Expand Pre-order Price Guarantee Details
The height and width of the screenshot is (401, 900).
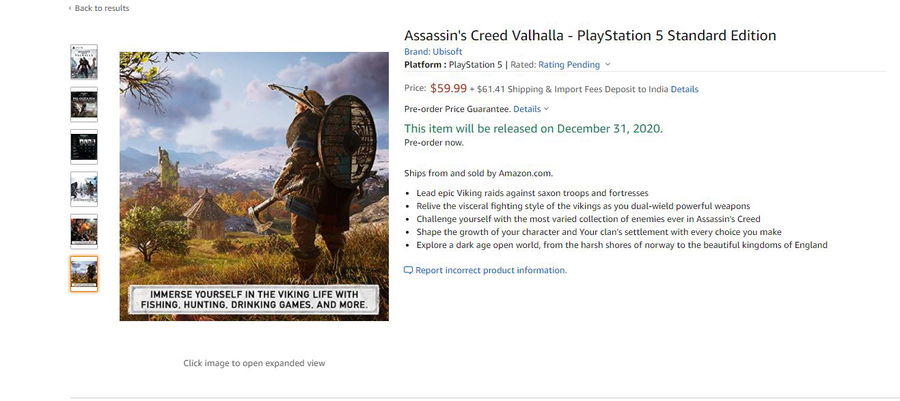(530, 108)
